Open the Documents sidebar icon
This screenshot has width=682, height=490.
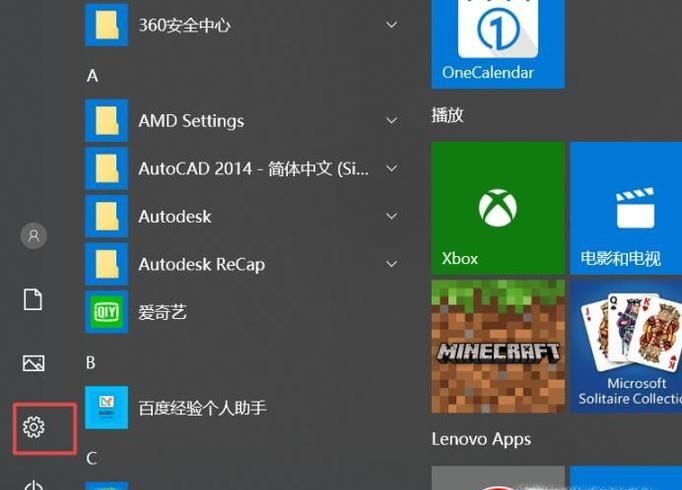tap(33, 300)
